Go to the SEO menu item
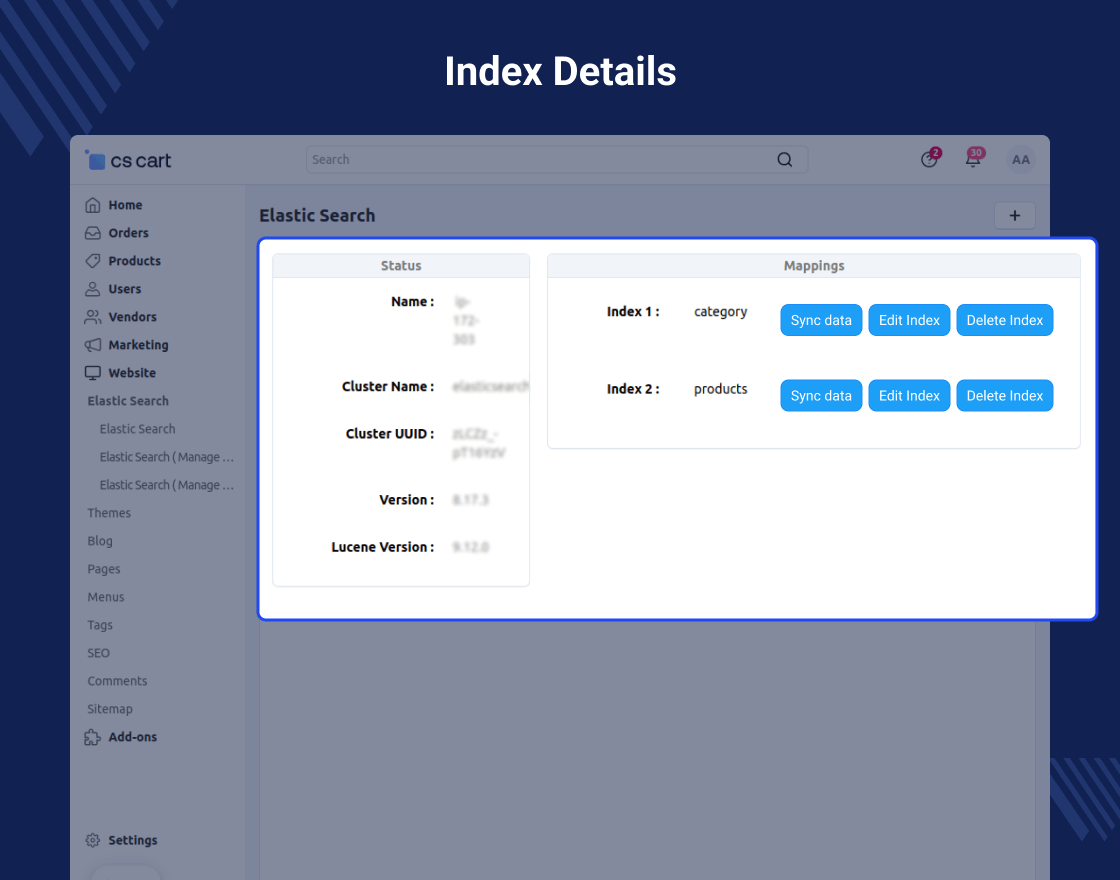Viewport: 1120px width, 880px height. tap(98, 653)
